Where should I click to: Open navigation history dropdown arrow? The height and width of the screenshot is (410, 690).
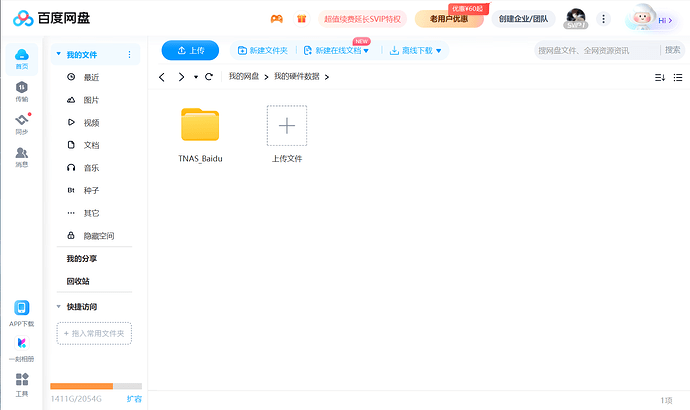pos(196,77)
